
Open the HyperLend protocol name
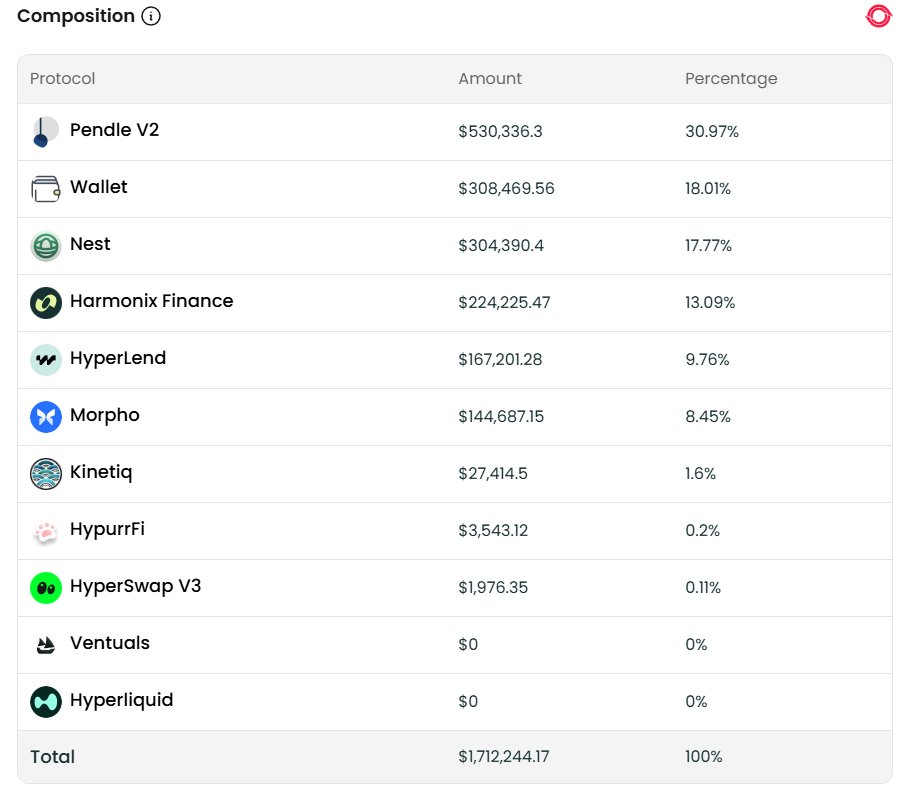(117, 358)
